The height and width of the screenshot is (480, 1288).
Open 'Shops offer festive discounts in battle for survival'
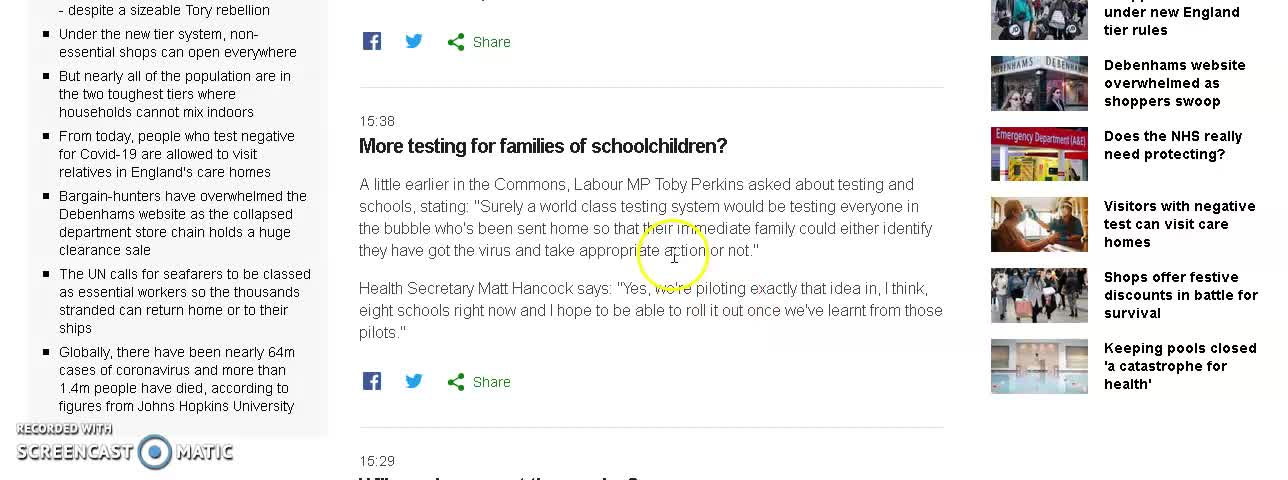pos(1180,295)
